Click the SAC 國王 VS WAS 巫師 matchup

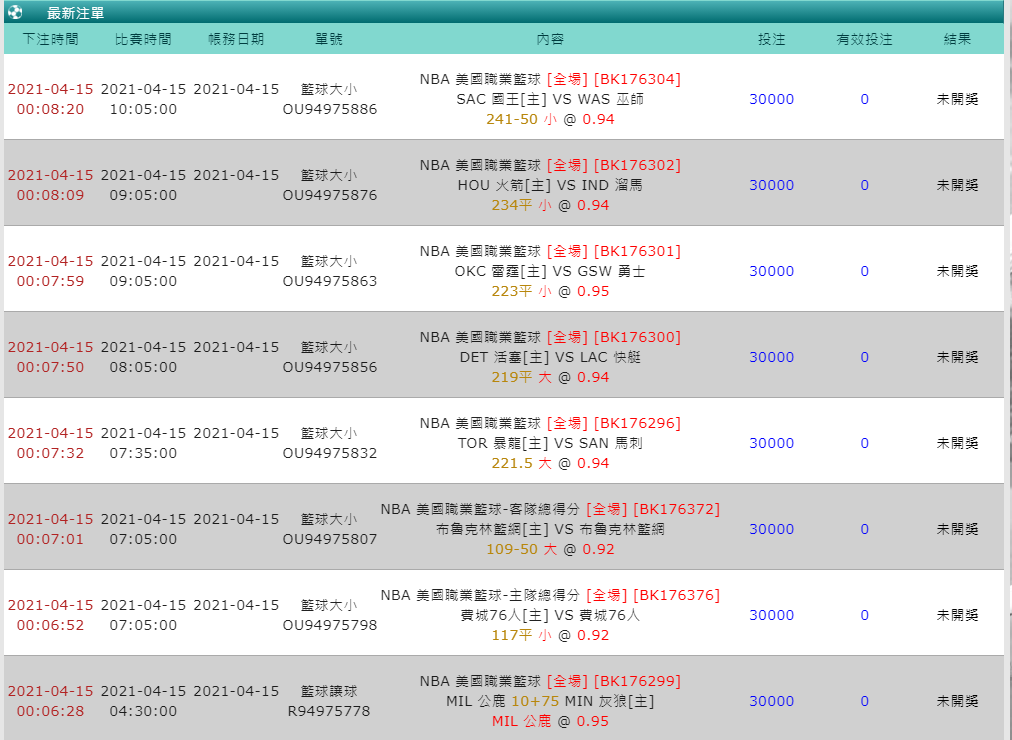coord(550,99)
